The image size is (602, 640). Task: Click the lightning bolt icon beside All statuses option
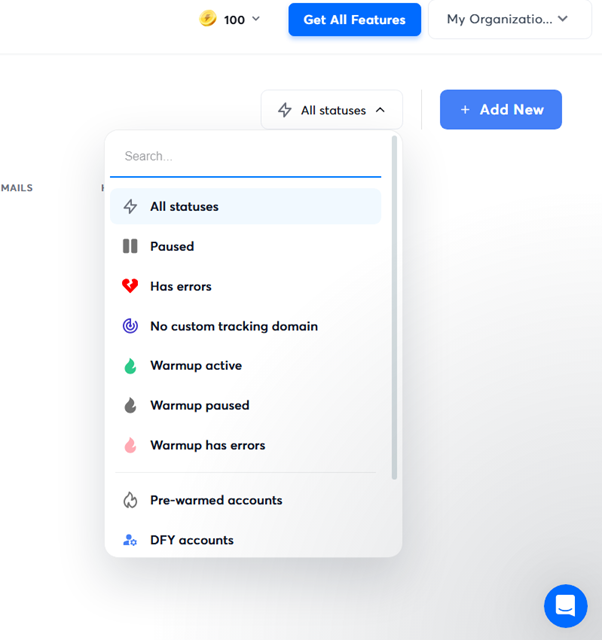[130, 207]
